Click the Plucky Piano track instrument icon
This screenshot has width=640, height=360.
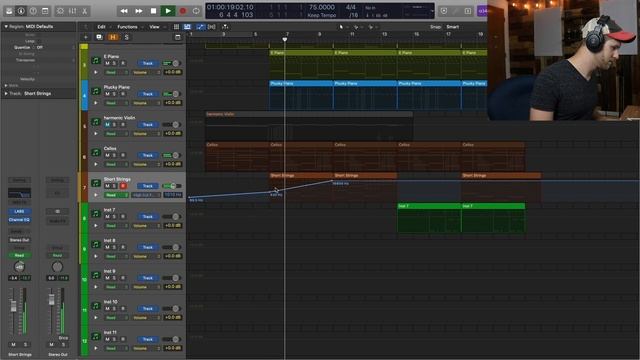[96, 91]
